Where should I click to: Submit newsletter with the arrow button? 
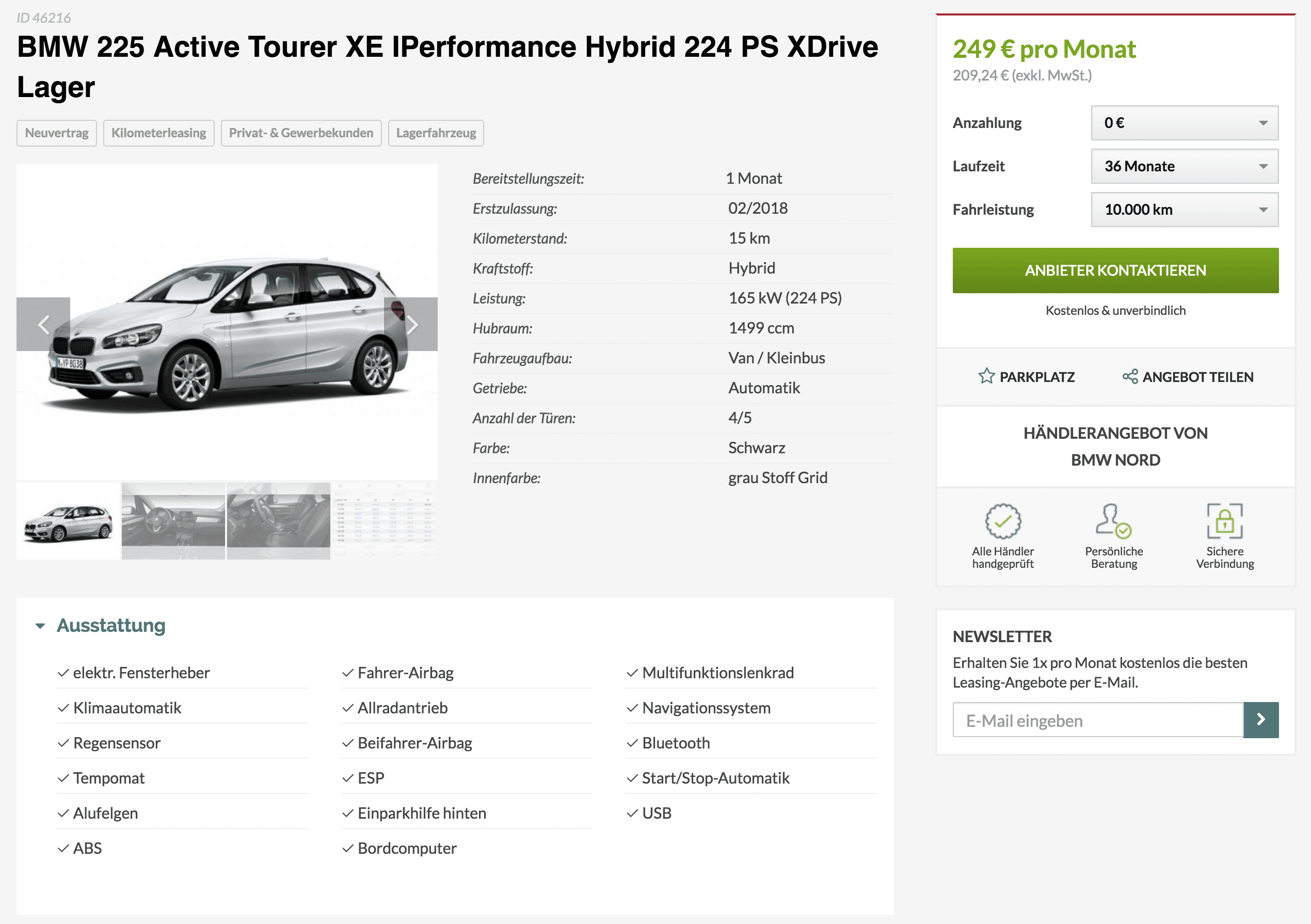pyautogui.click(x=1261, y=720)
